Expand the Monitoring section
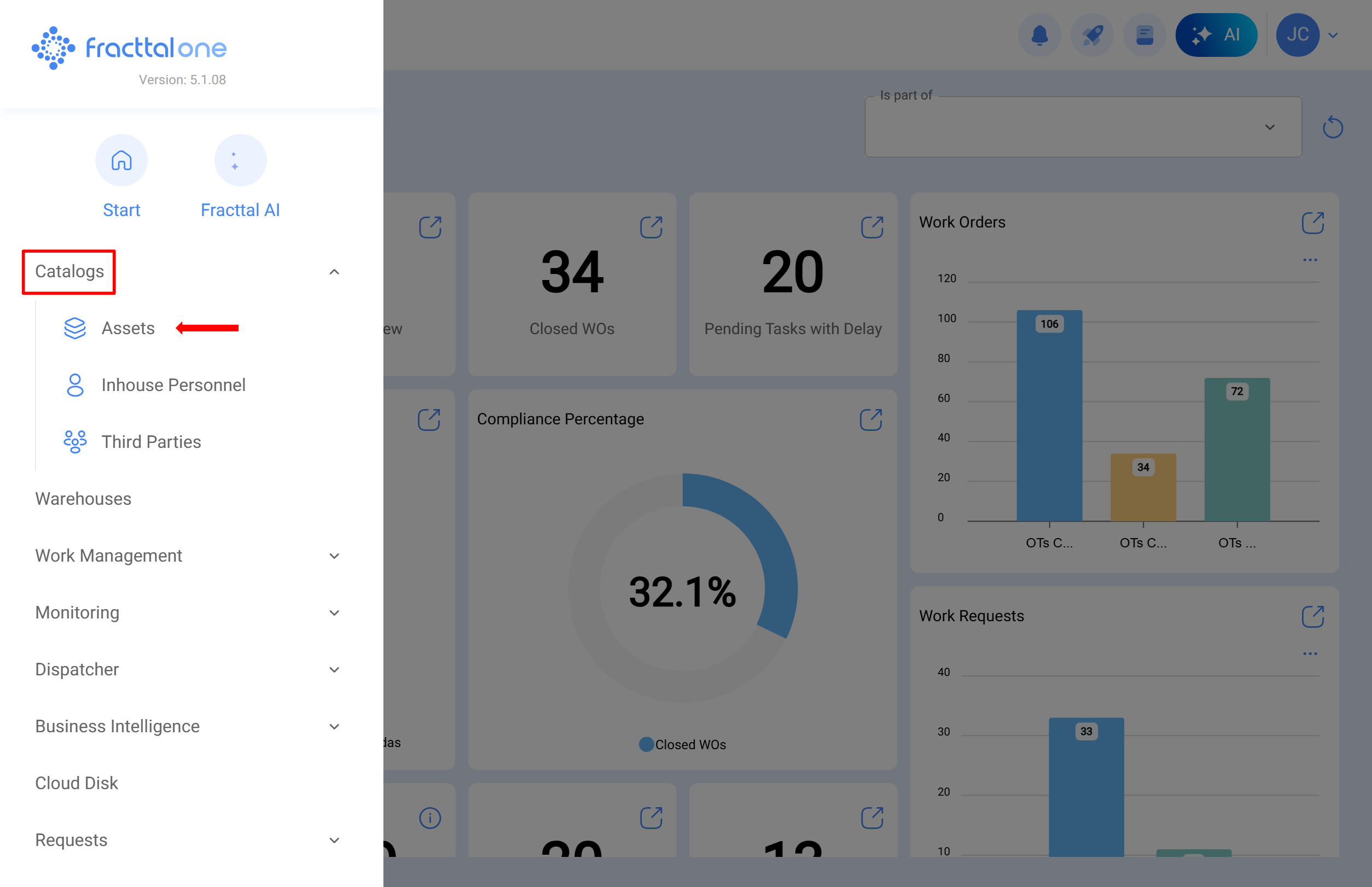 pyautogui.click(x=334, y=613)
